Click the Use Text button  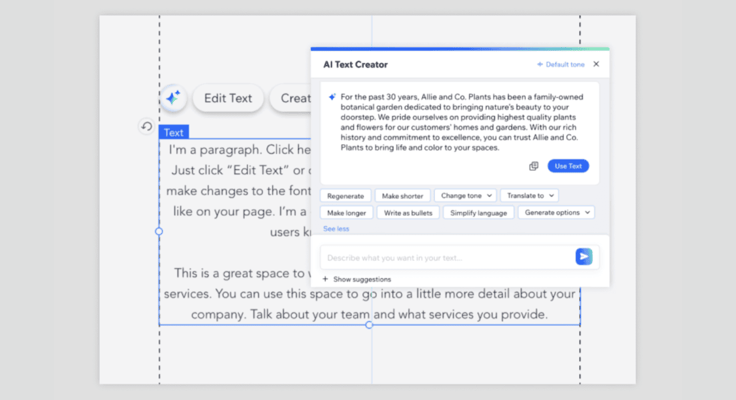pyautogui.click(x=568, y=166)
